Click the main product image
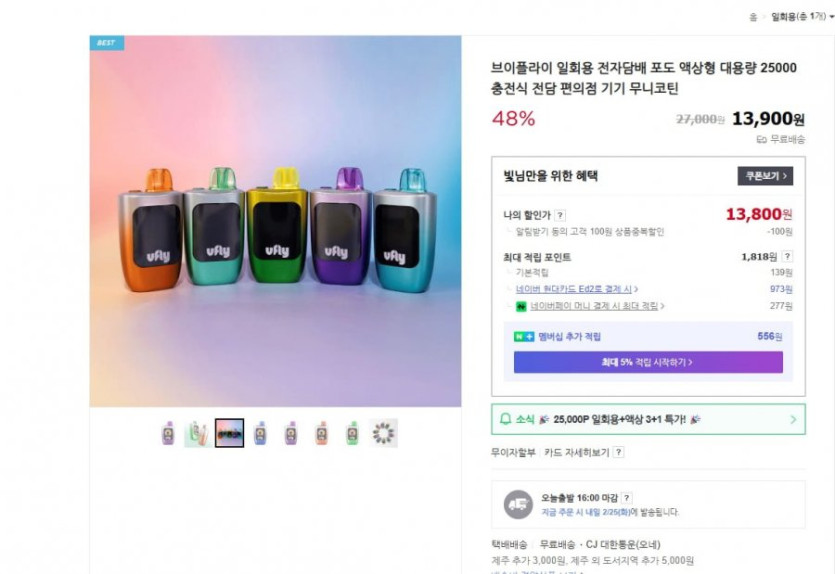 [x=275, y=221]
